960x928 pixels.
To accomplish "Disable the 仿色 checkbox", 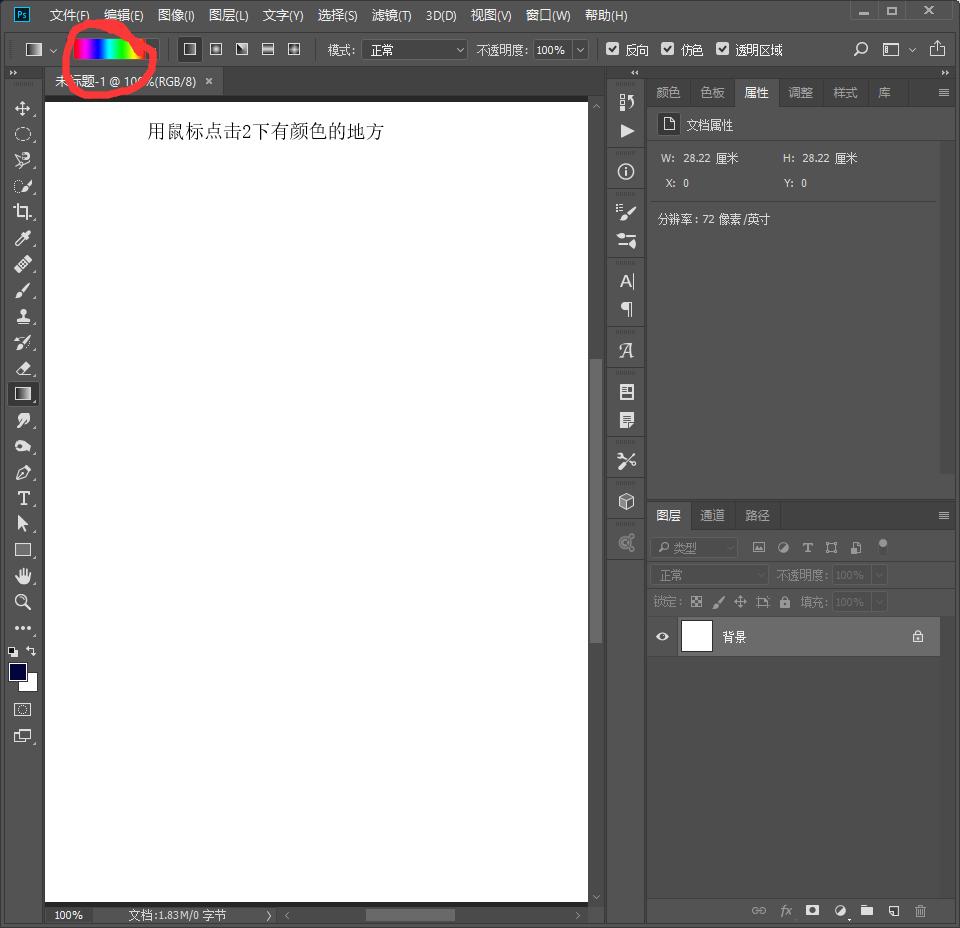I will point(667,49).
